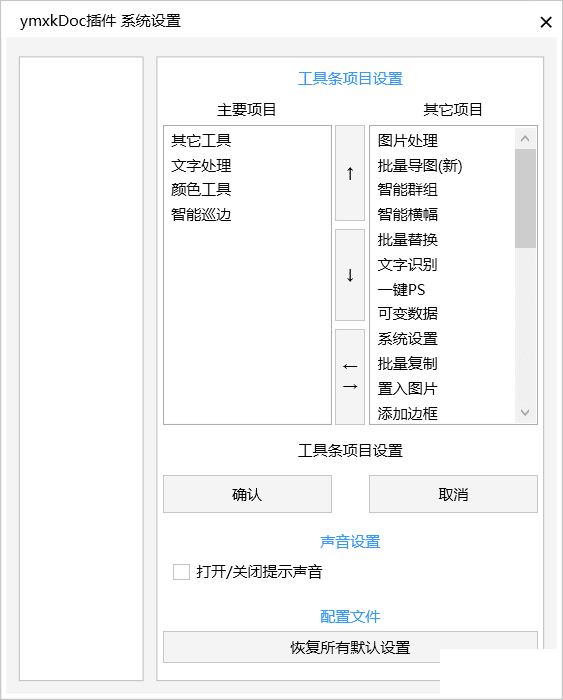Click 恢复所有默认设置 button
Viewport: 563px width, 700px height.
point(350,647)
